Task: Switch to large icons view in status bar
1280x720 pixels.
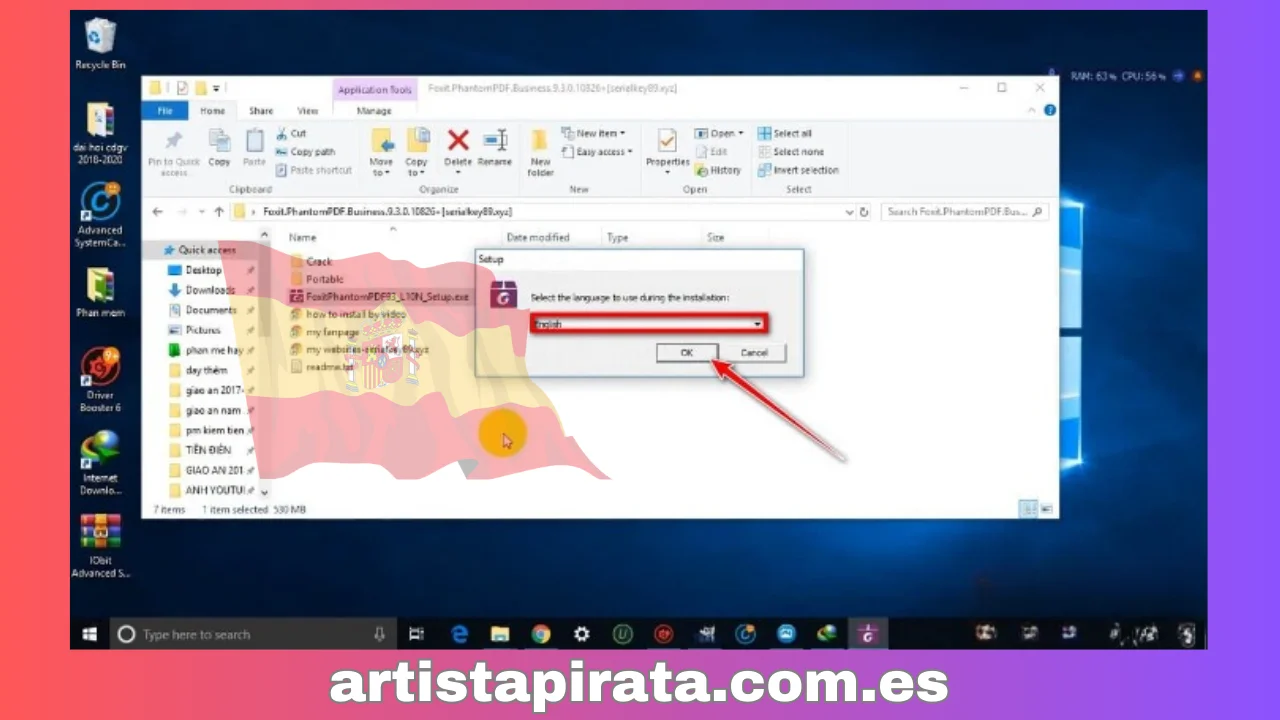Action: (1046, 509)
